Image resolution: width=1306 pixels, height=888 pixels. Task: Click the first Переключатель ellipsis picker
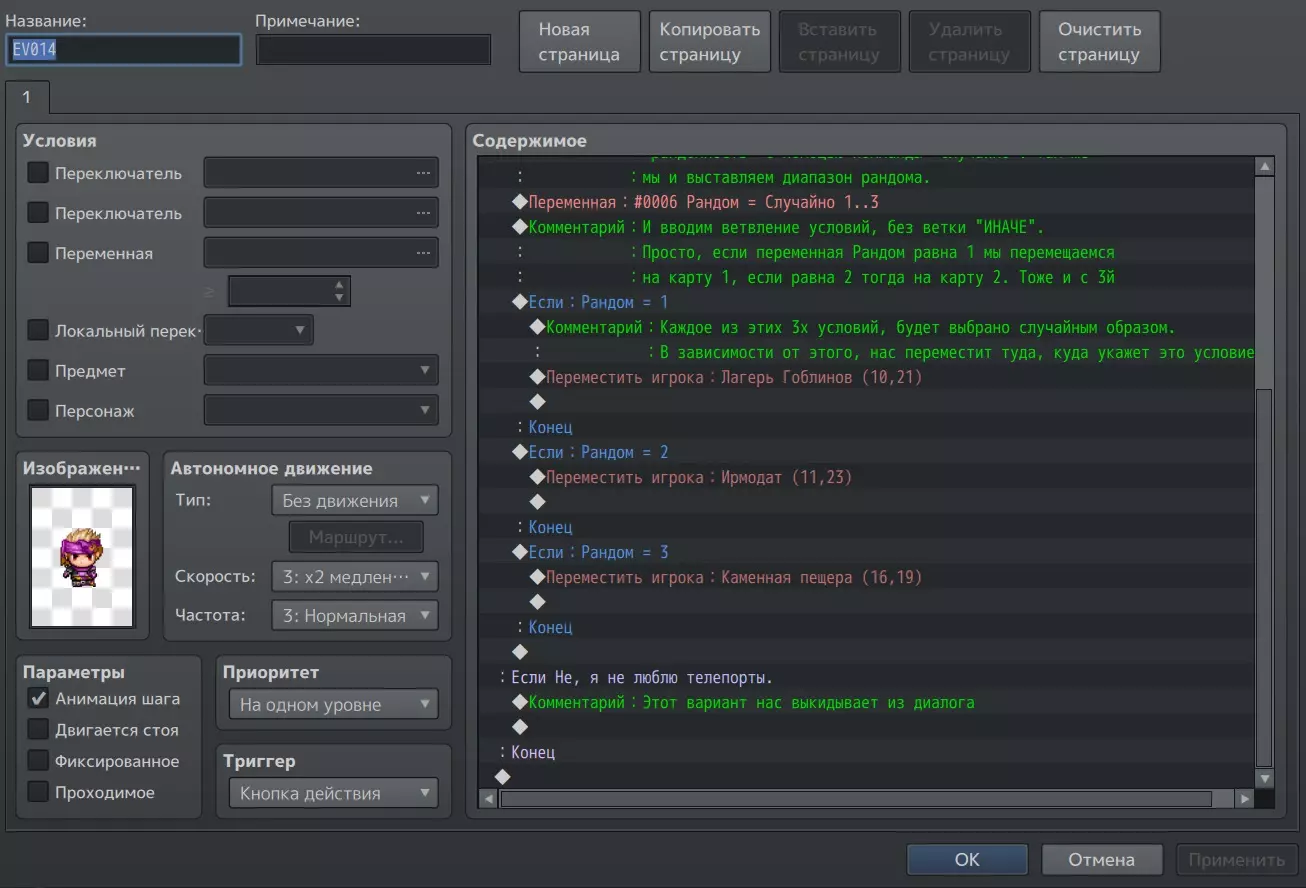(321, 173)
